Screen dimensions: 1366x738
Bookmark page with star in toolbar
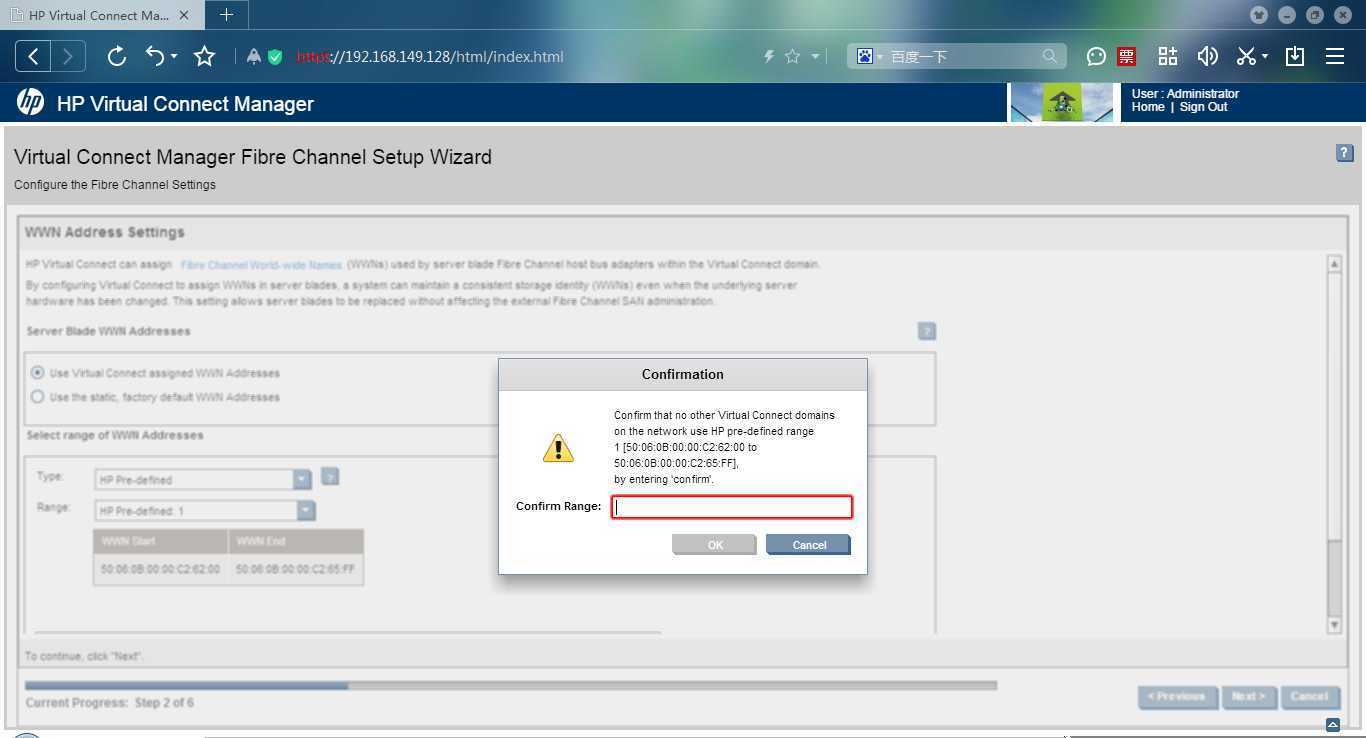coord(204,56)
